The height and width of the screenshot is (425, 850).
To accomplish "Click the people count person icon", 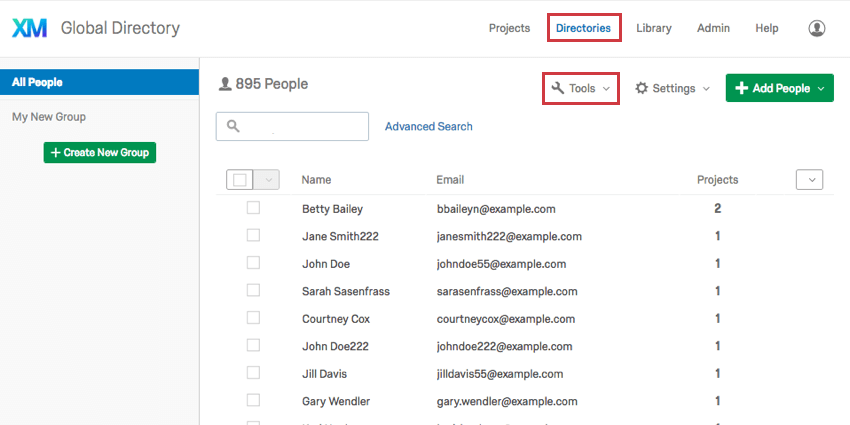I will click(x=225, y=85).
